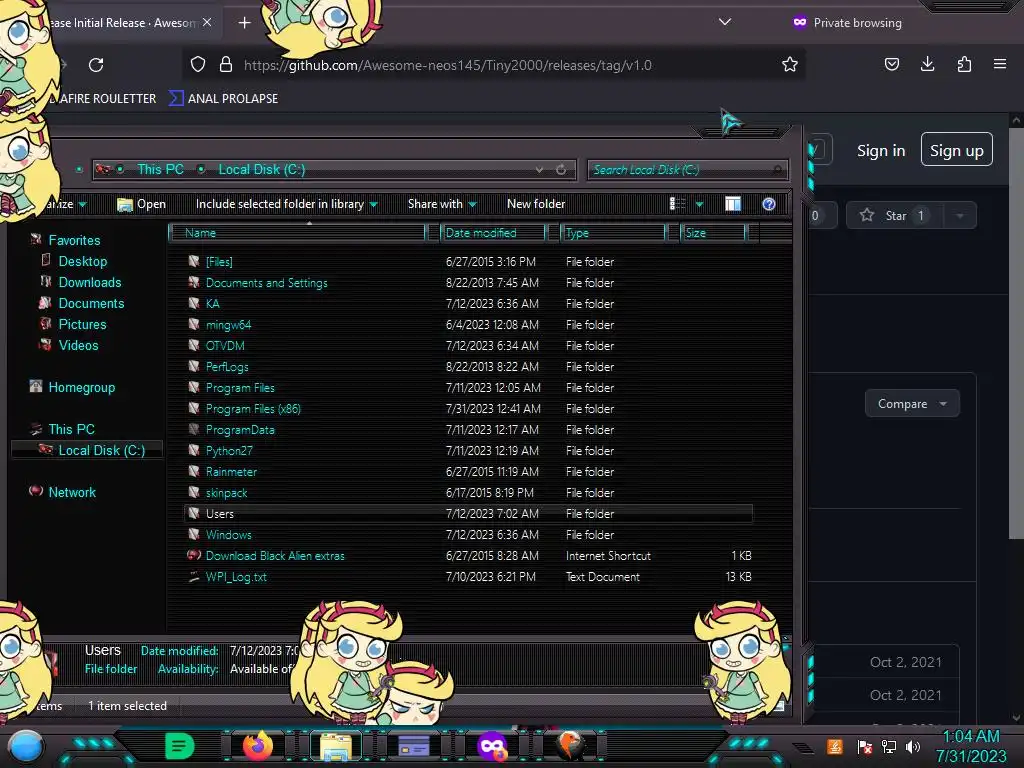Image resolution: width=1024 pixels, height=768 pixels.
Task: Select the Favorites heading
Action: pos(74,240)
